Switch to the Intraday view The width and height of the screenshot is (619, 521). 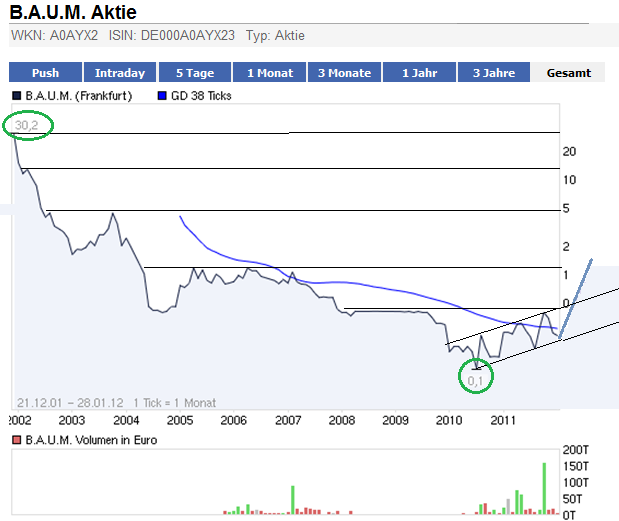120,73
